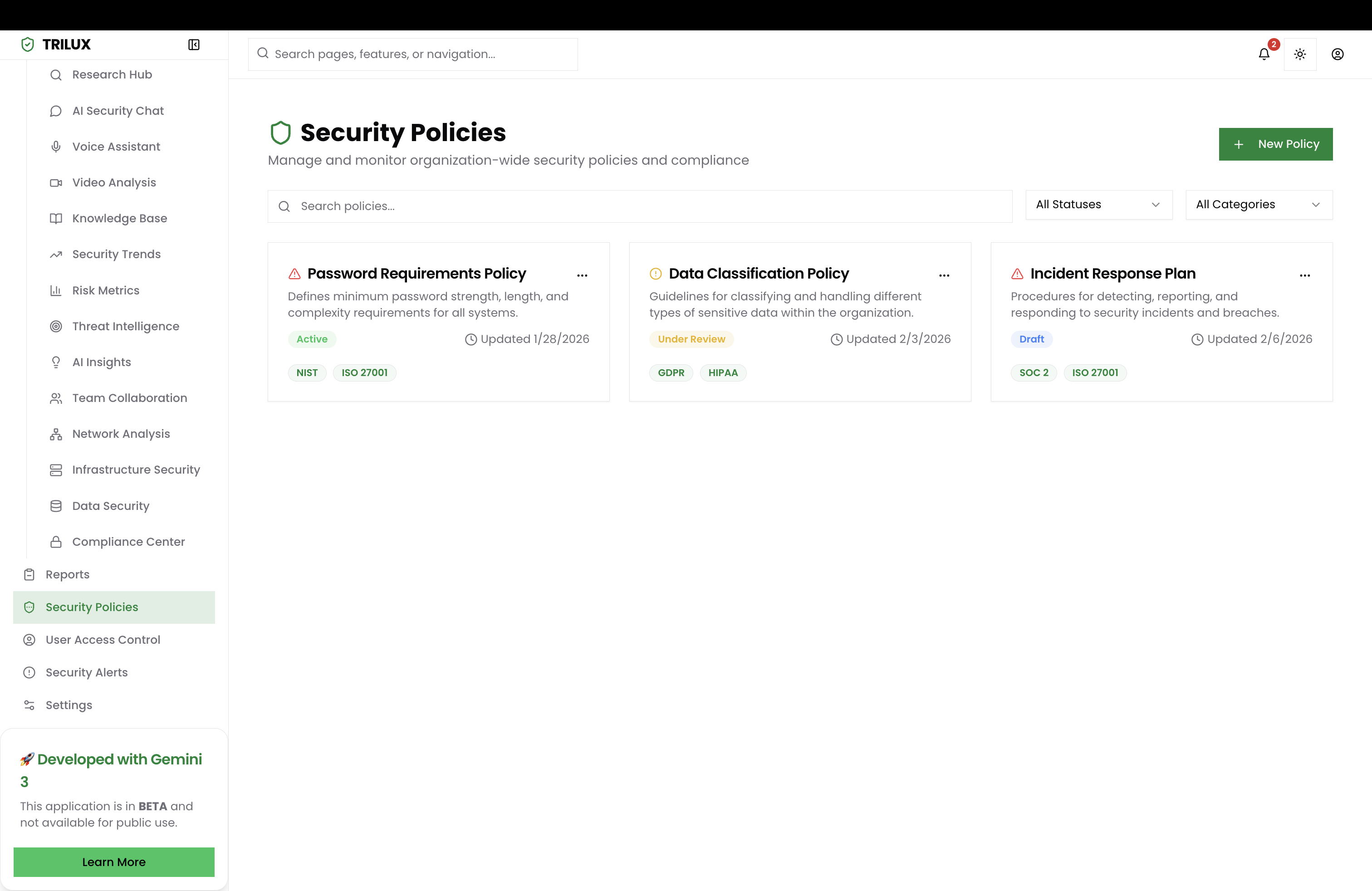Open notifications bell icon
The width and height of the screenshot is (1372, 891).
click(x=1264, y=54)
